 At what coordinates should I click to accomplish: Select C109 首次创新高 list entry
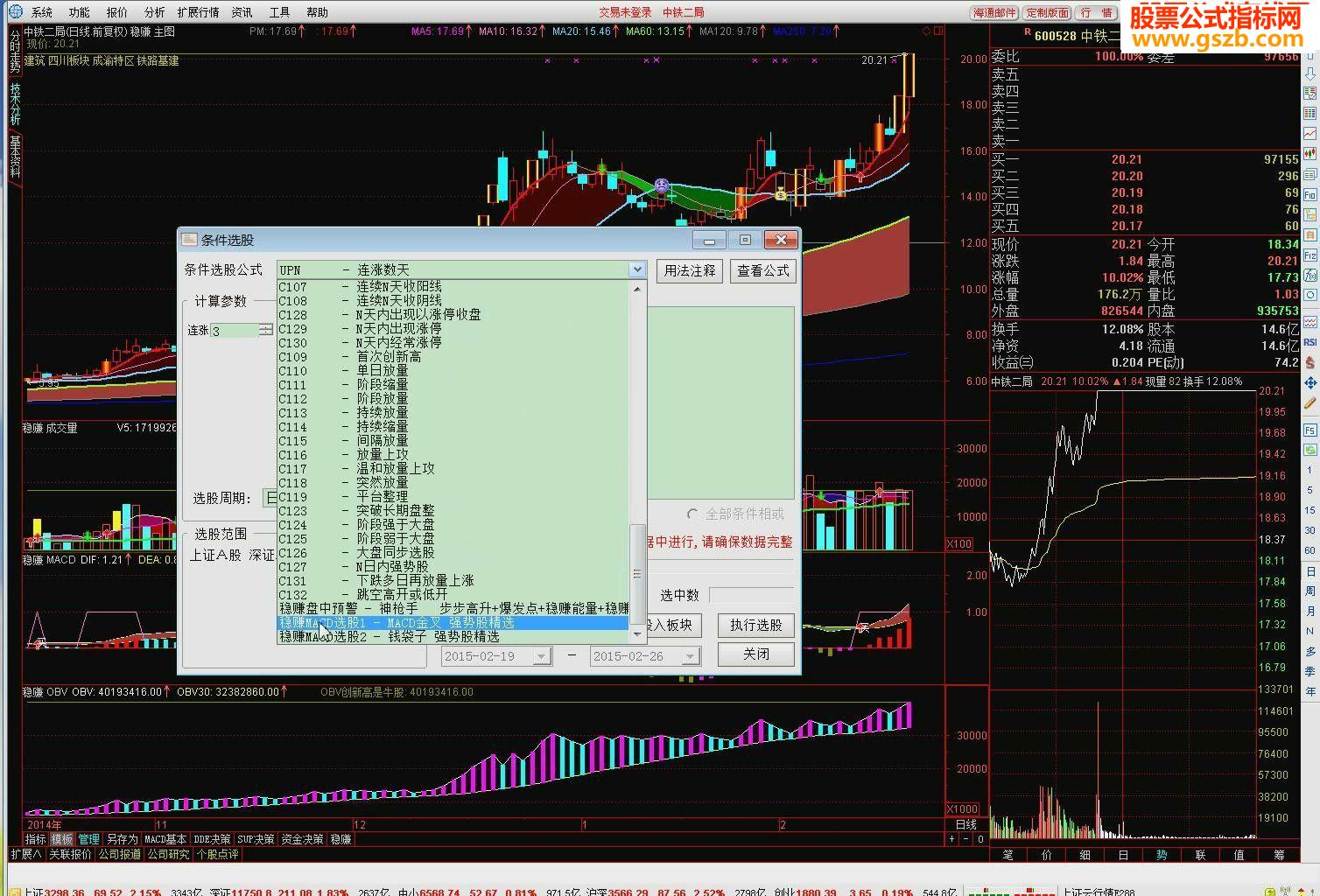tap(453, 357)
